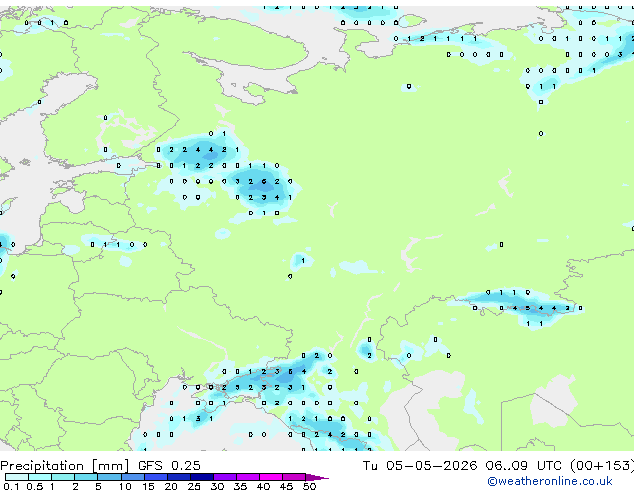Click the '0.1' legend scale label

[x=11, y=486]
